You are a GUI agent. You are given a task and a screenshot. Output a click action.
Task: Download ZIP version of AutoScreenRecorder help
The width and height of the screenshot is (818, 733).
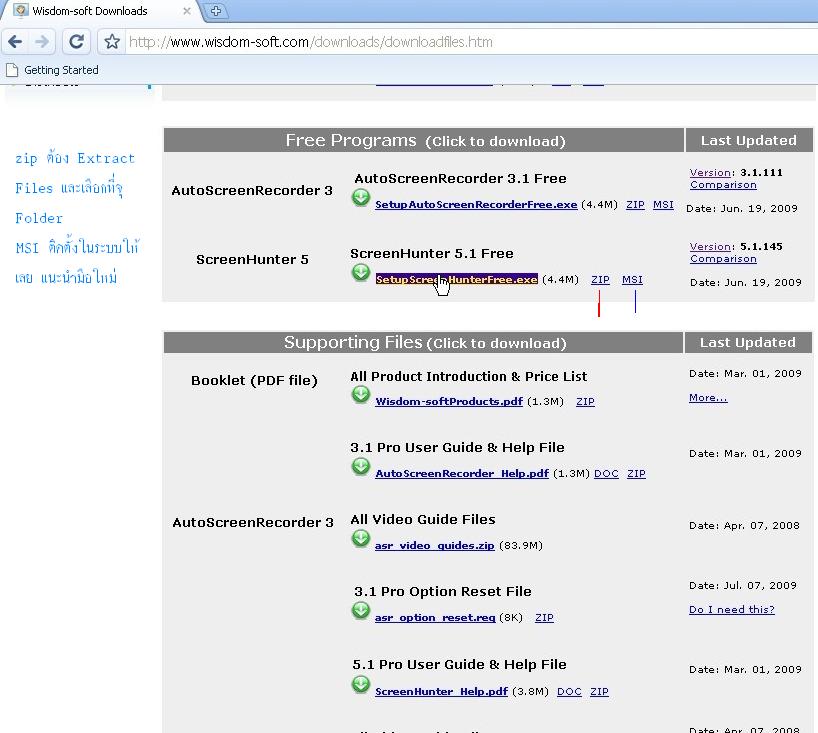point(636,473)
